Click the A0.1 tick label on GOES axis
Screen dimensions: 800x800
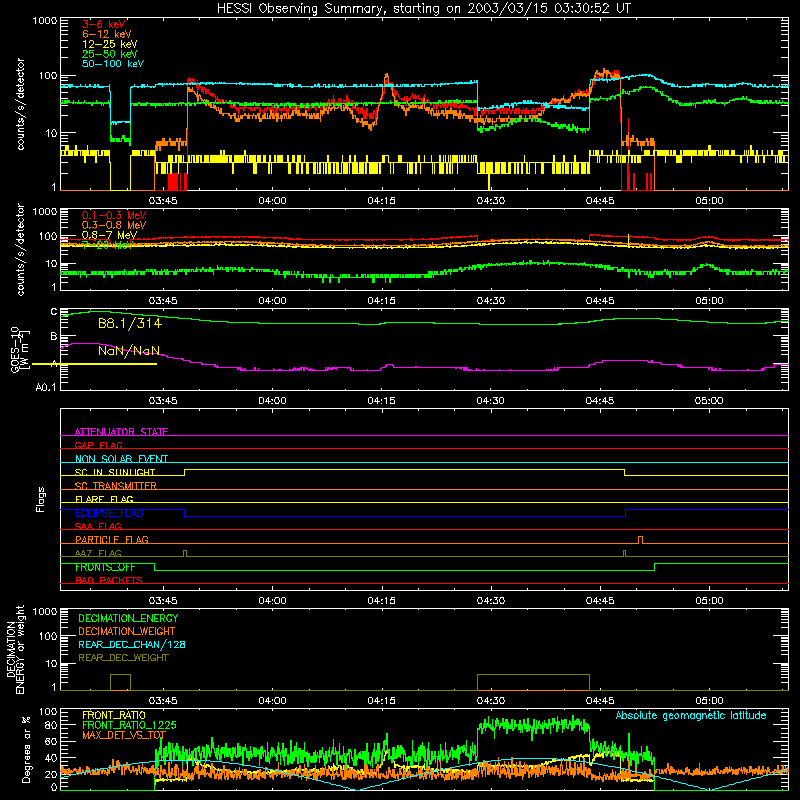coord(45,388)
